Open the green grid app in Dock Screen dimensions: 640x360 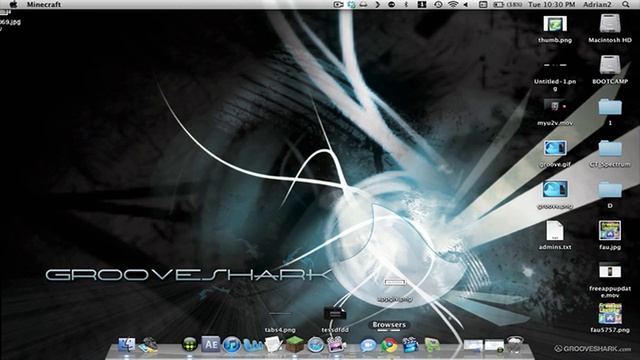point(189,345)
